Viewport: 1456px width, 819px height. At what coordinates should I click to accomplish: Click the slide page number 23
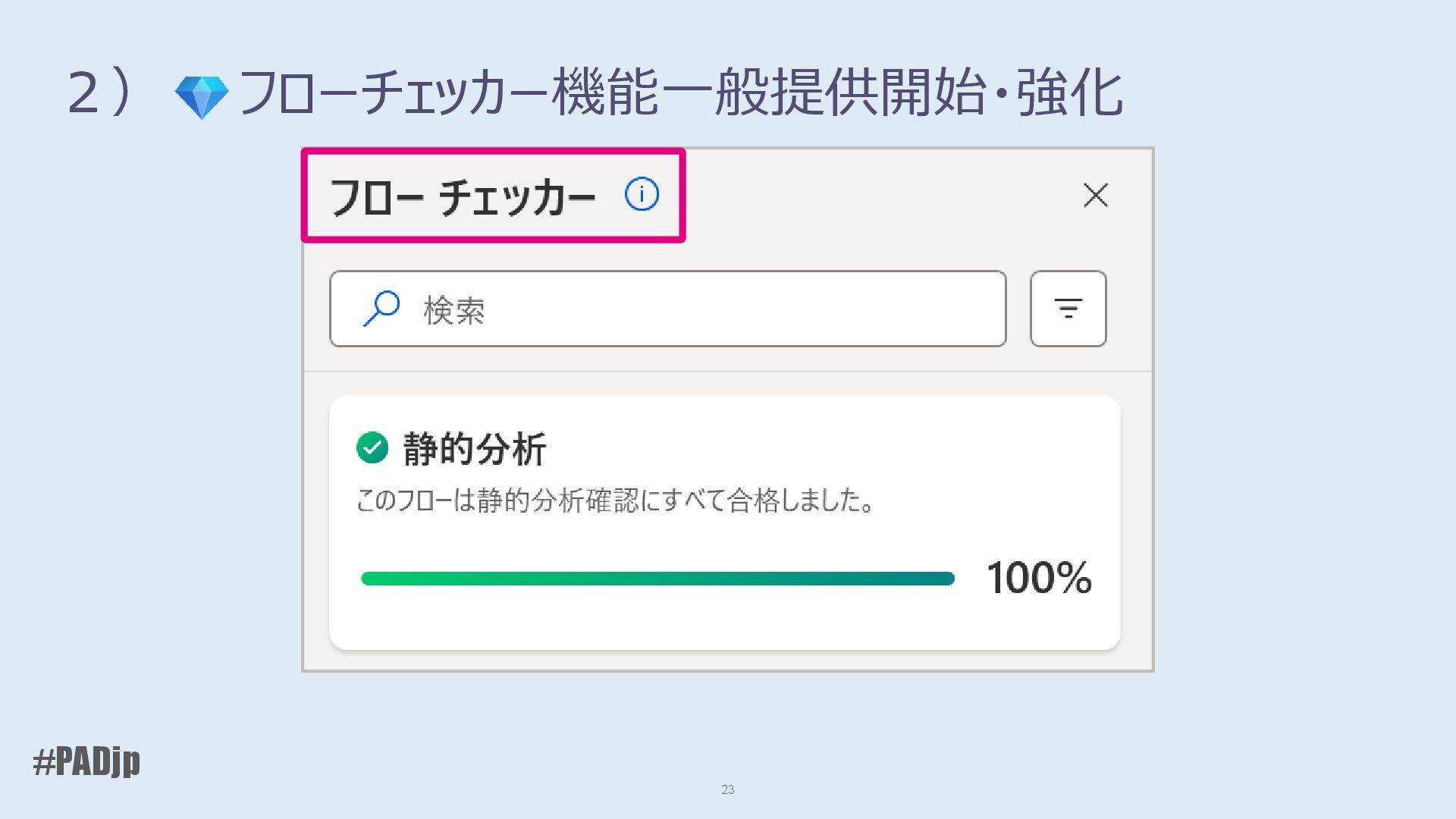727,789
